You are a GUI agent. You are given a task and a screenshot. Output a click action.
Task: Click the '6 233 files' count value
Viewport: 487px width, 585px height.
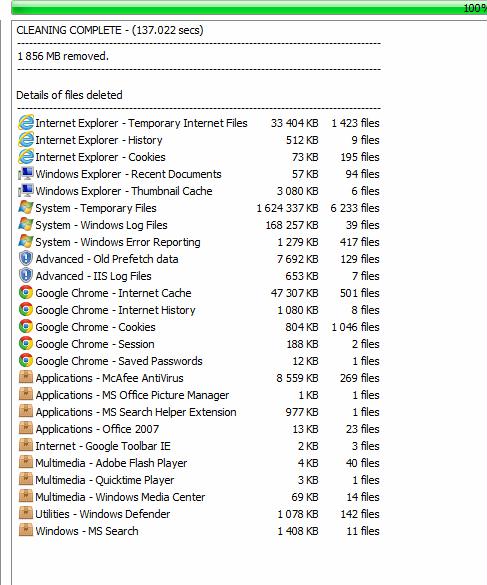[355, 208]
